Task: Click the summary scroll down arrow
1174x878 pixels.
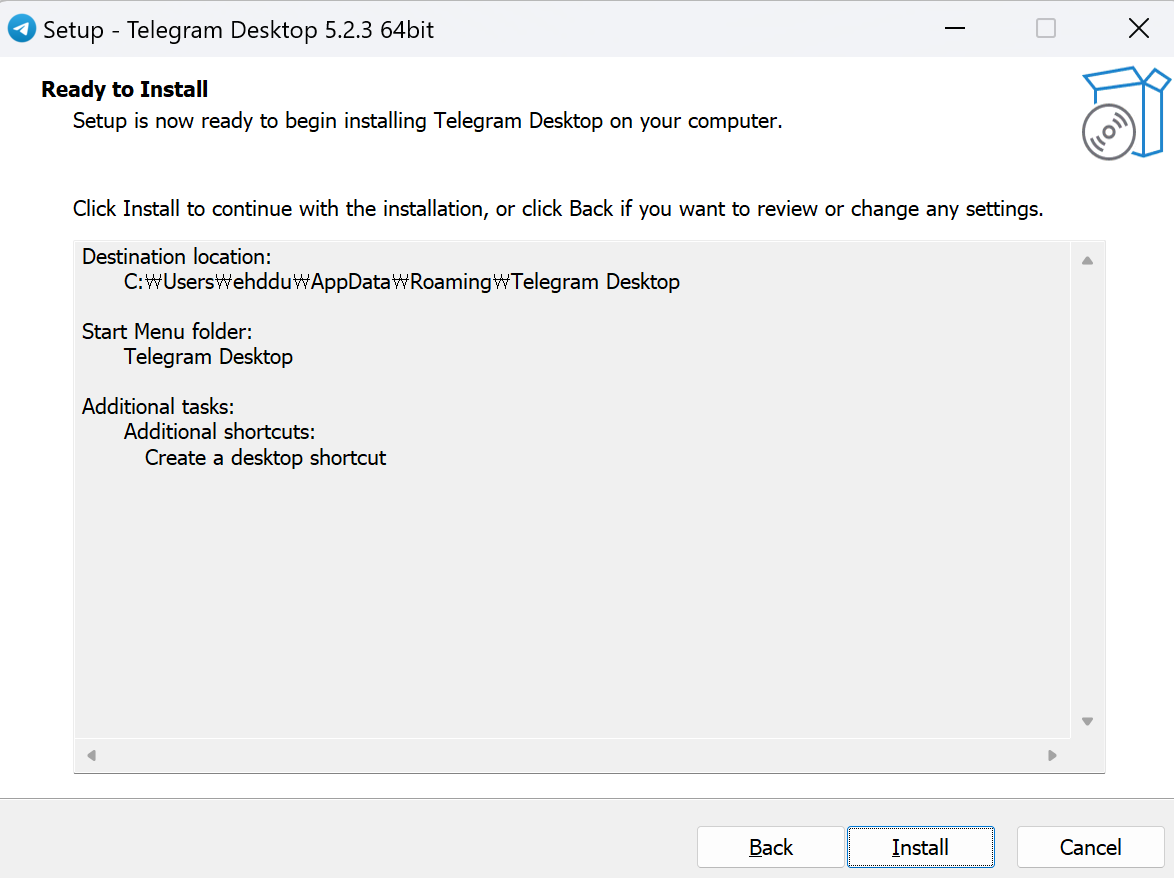Action: (1087, 722)
